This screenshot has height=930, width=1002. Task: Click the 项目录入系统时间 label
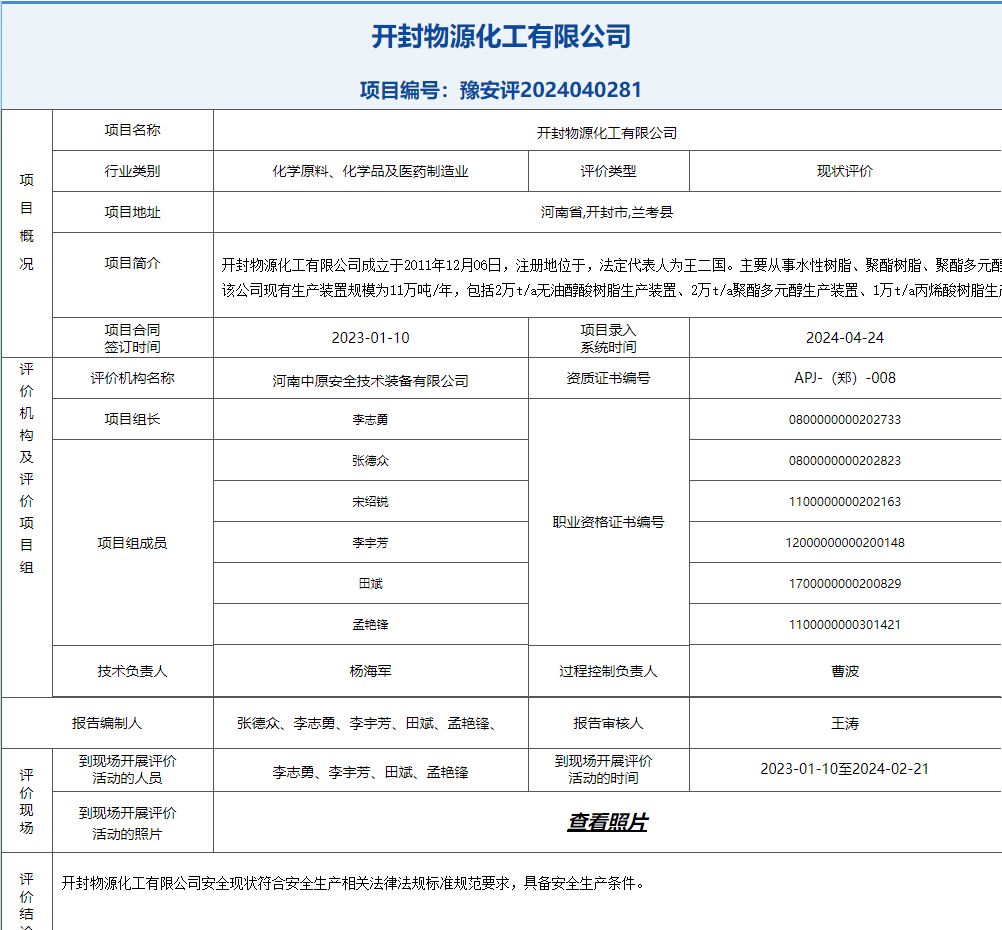(608, 338)
